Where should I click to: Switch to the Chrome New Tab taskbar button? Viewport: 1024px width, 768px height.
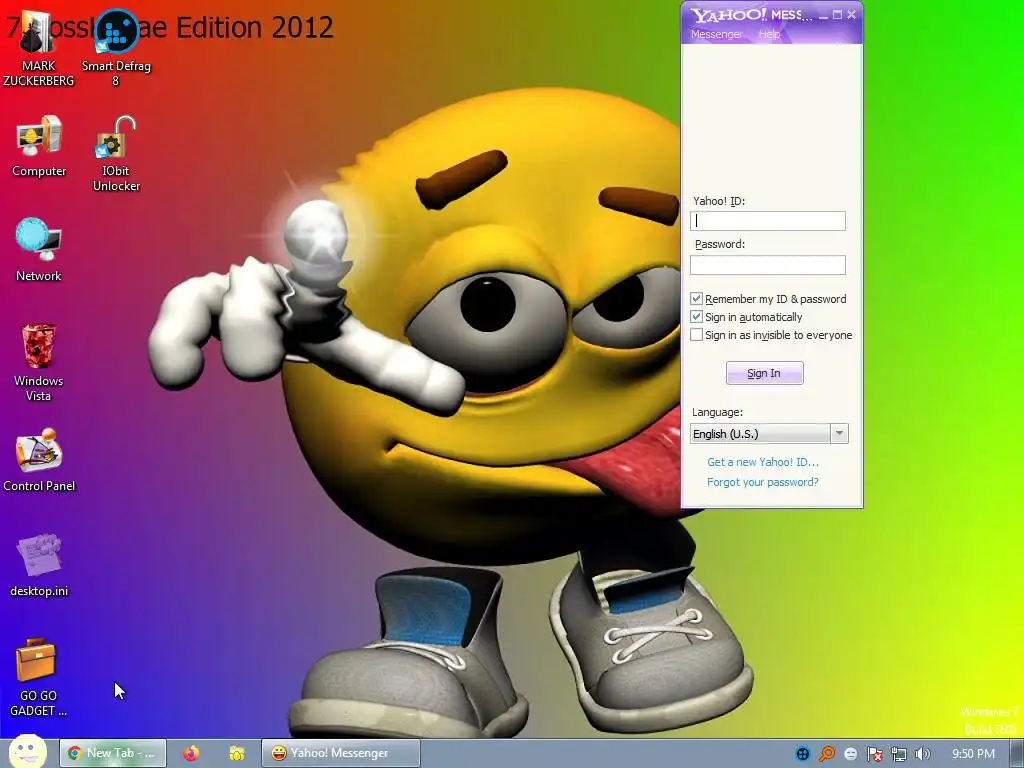113,753
